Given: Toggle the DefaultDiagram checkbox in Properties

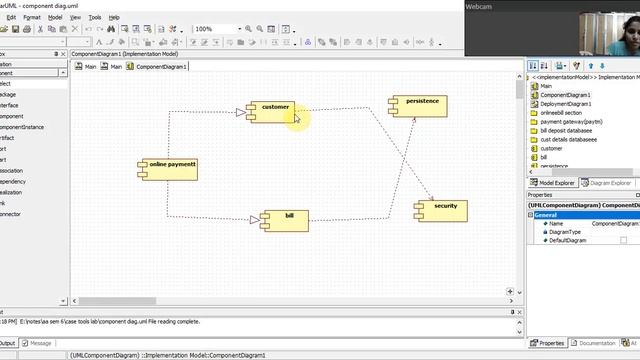Looking at the screenshot, I should click(623, 240).
